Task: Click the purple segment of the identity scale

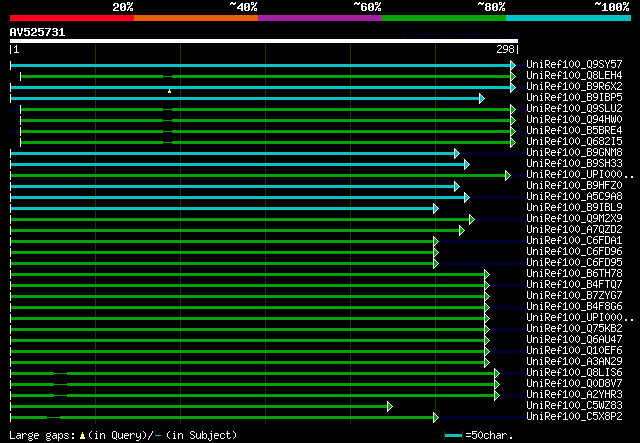Action: 319,18
